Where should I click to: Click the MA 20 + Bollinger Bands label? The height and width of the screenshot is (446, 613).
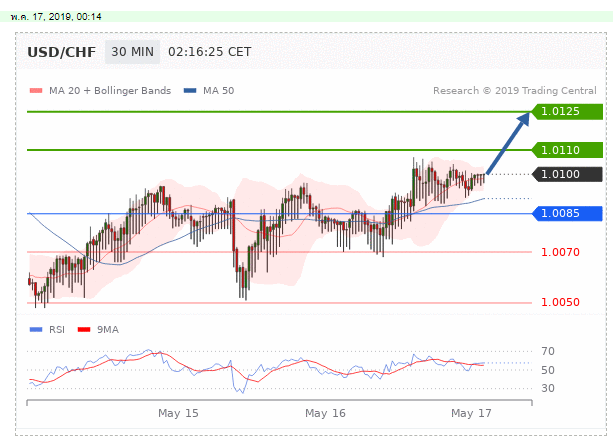(x=110, y=91)
